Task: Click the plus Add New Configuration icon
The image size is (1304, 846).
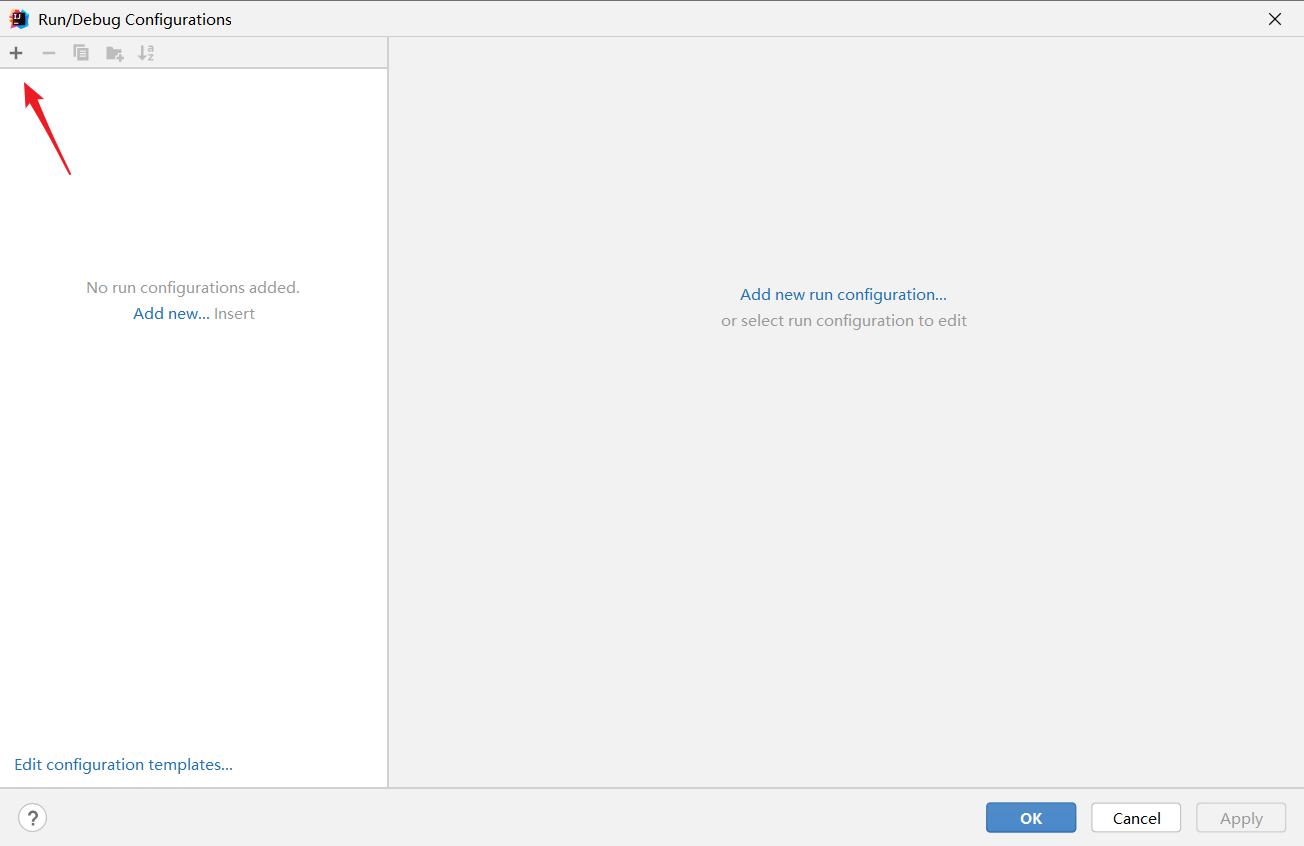Action: coord(16,53)
